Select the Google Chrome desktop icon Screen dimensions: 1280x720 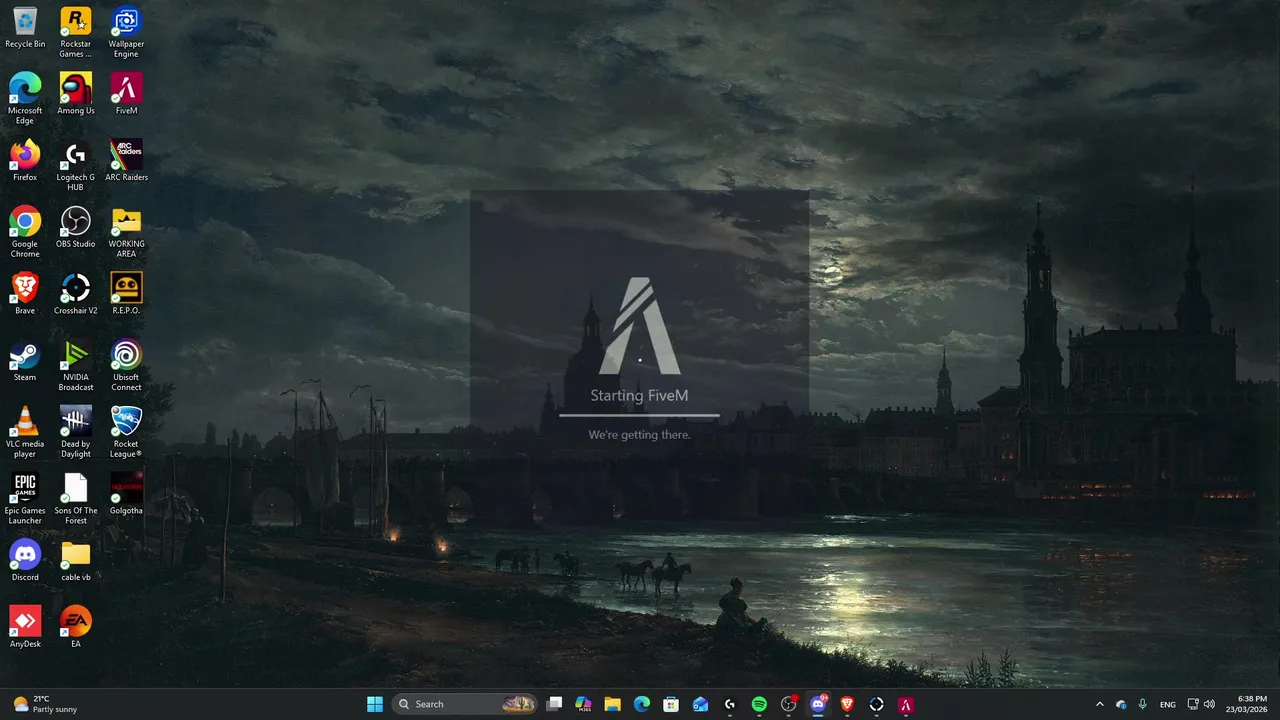tap(25, 232)
